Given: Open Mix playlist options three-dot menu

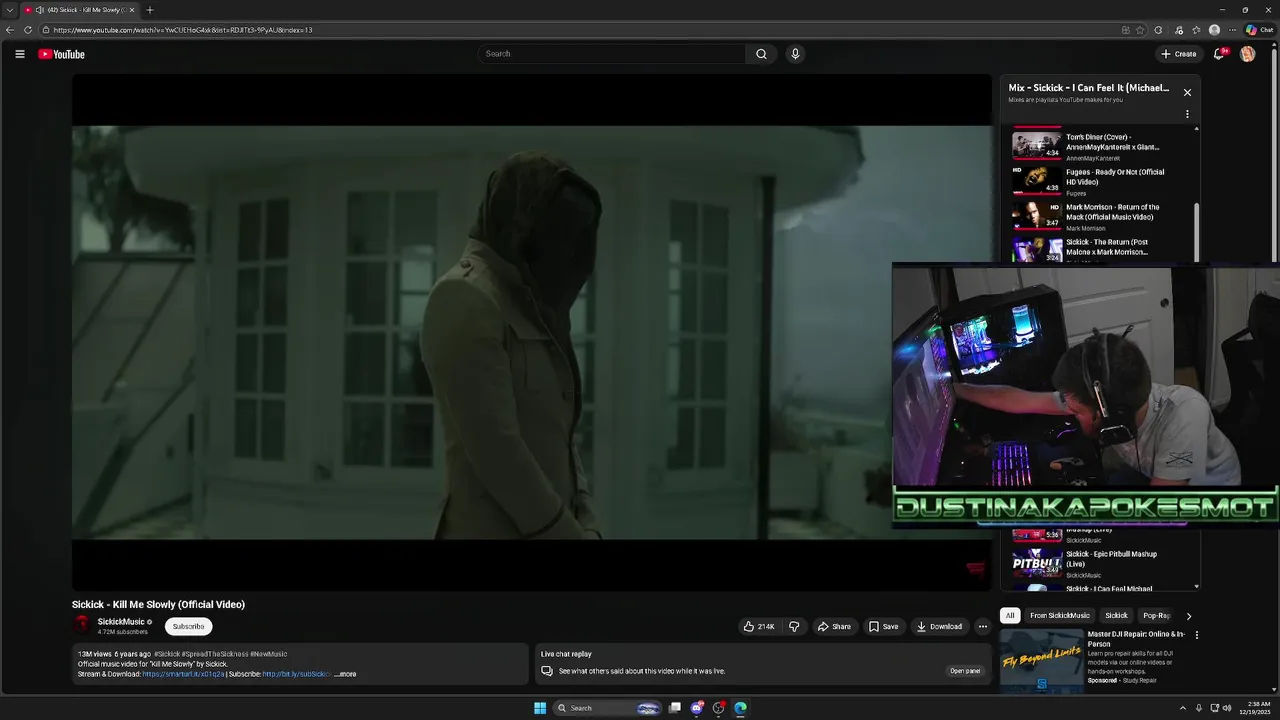Looking at the screenshot, I should [1187, 114].
